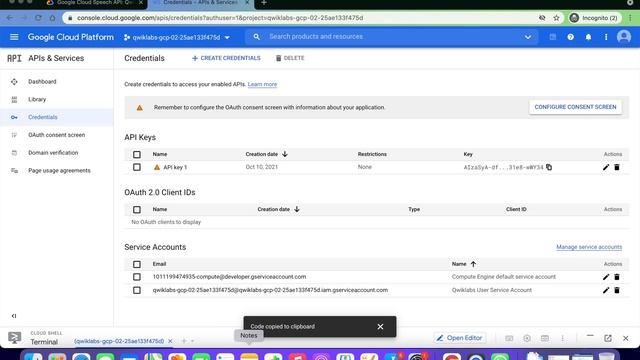Open the notifications bell icon
The width and height of the screenshot is (640, 360).
click(x=588, y=37)
